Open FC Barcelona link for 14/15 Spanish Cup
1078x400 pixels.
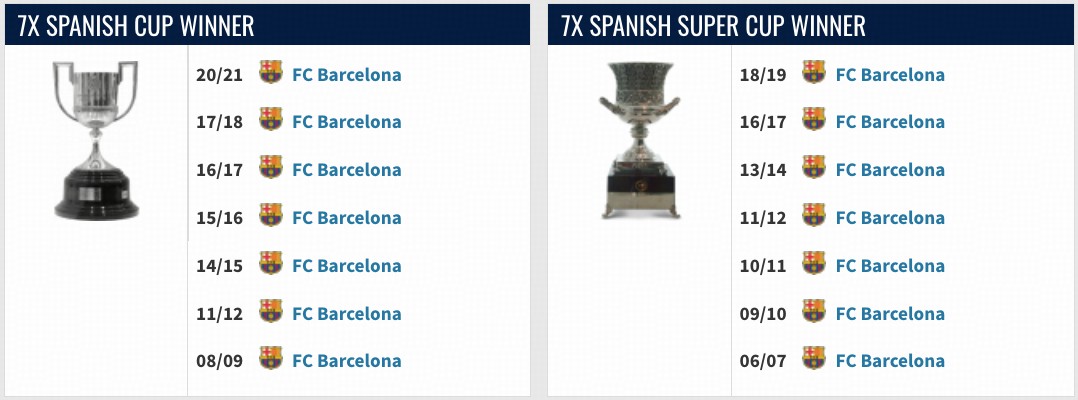(346, 266)
